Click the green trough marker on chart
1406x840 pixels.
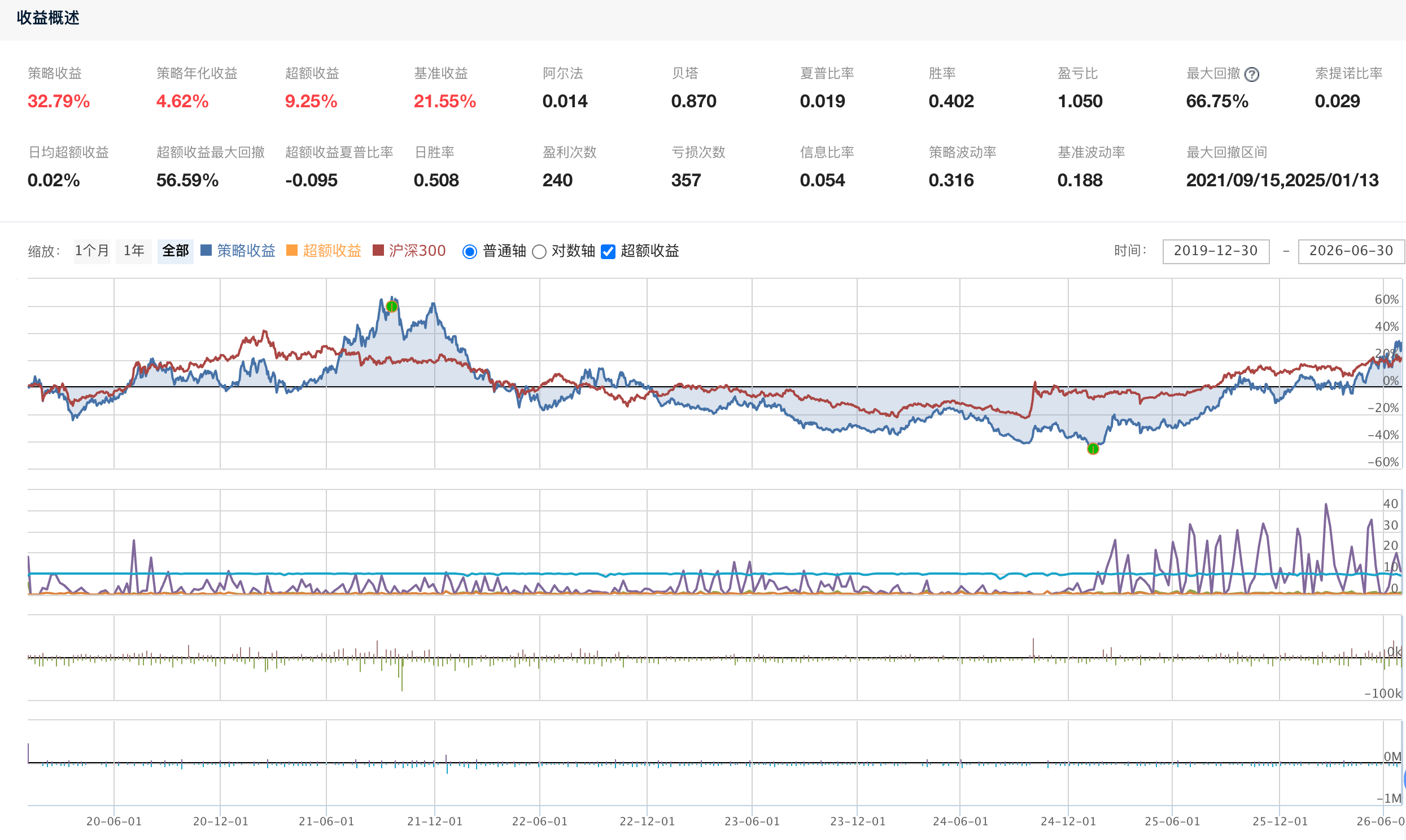pyautogui.click(x=1093, y=449)
